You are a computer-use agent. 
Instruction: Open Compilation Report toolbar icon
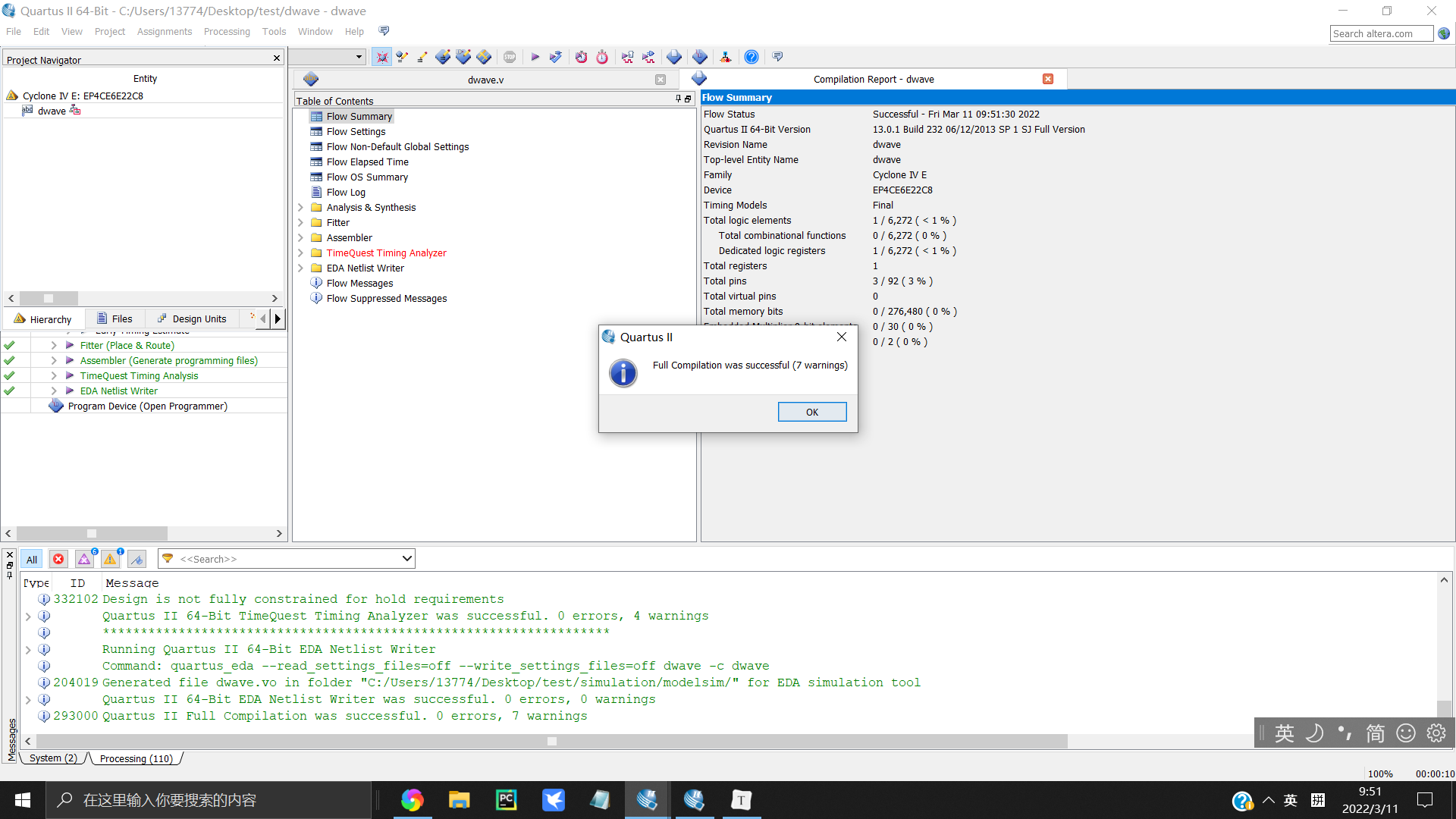point(674,57)
